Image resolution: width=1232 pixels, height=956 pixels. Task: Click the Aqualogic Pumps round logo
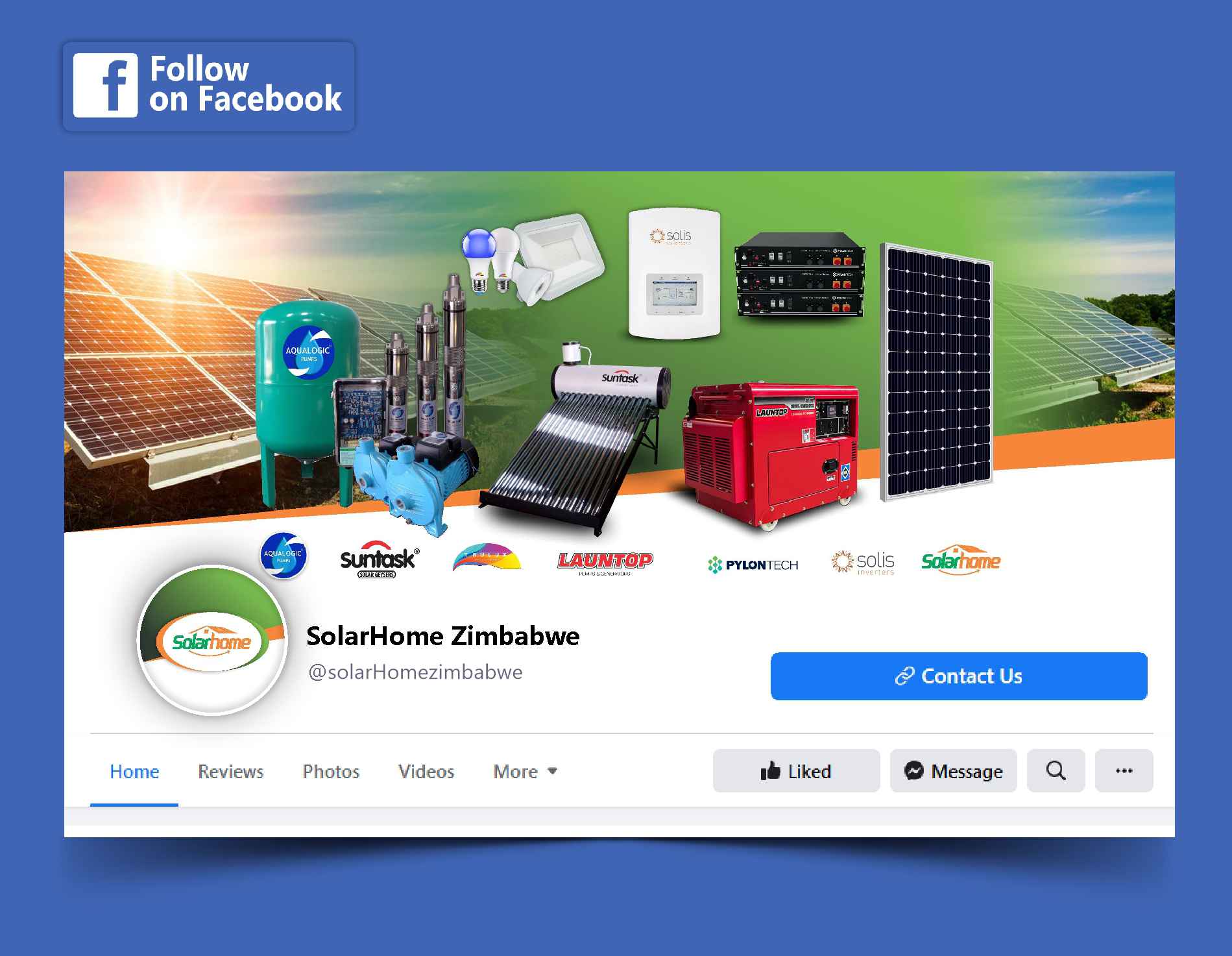(x=284, y=556)
